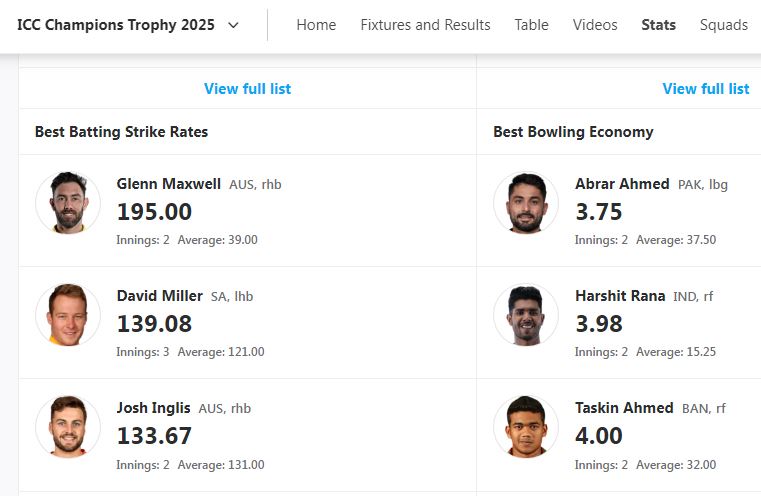Open the Squads tab
Screen dimensions: 761x496
coord(723,25)
